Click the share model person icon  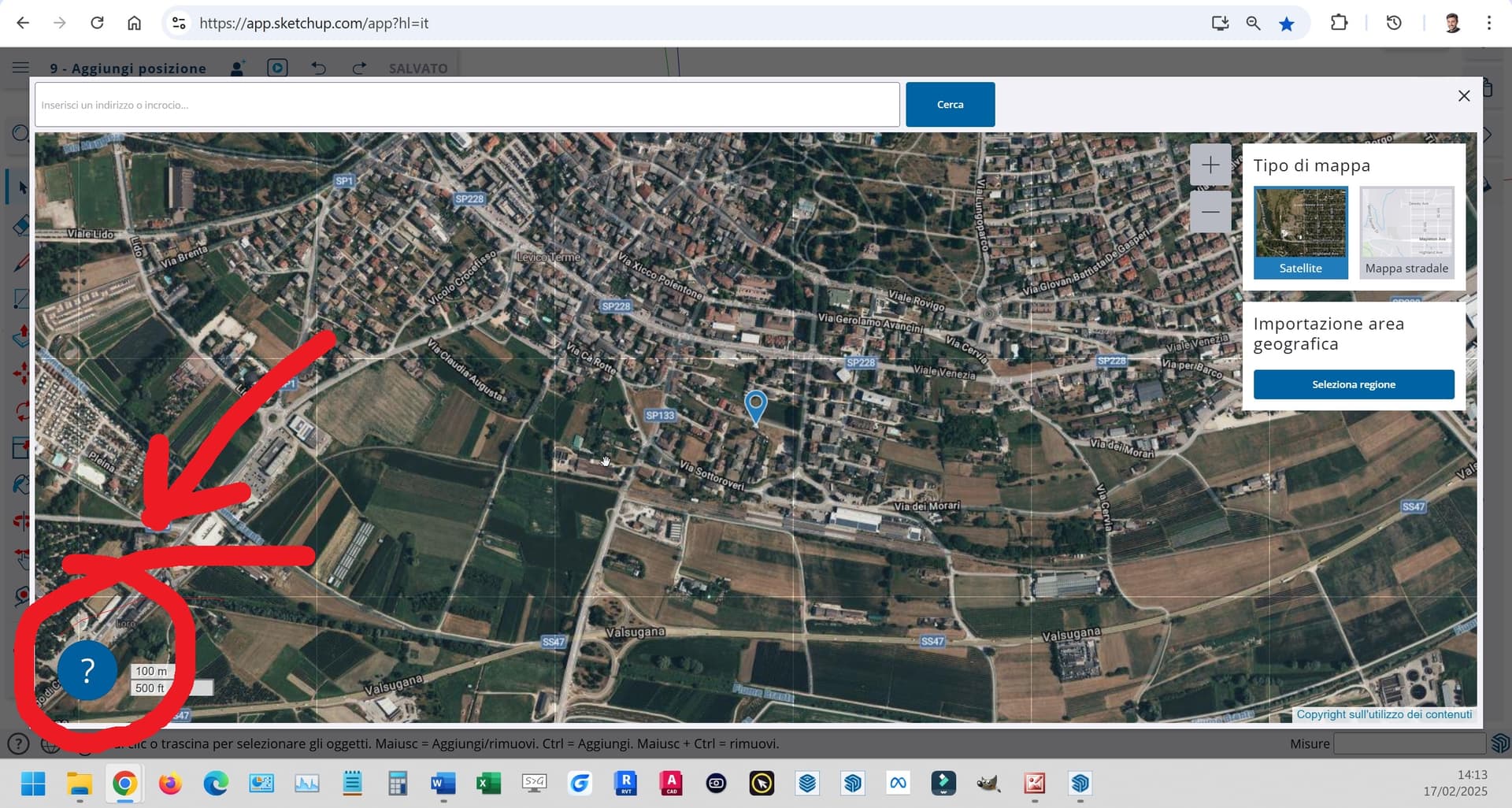[x=237, y=69]
